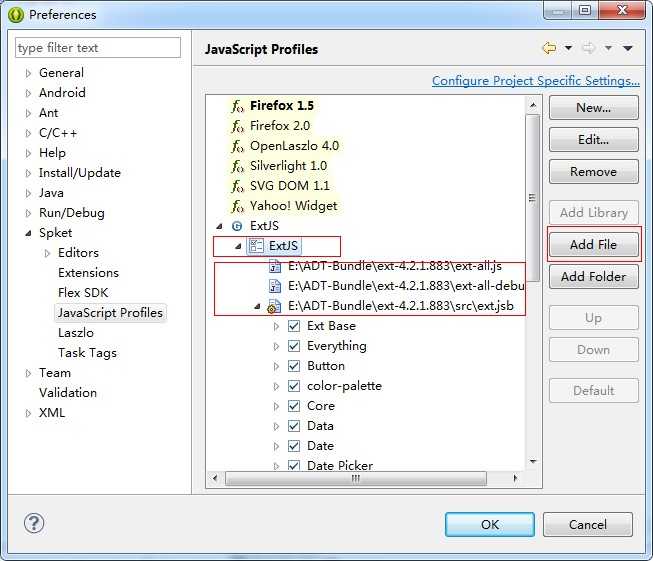The height and width of the screenshot is (561, 653).
Task: Expand the Run/Debug preferences node
Action: (x=28, y=214)
